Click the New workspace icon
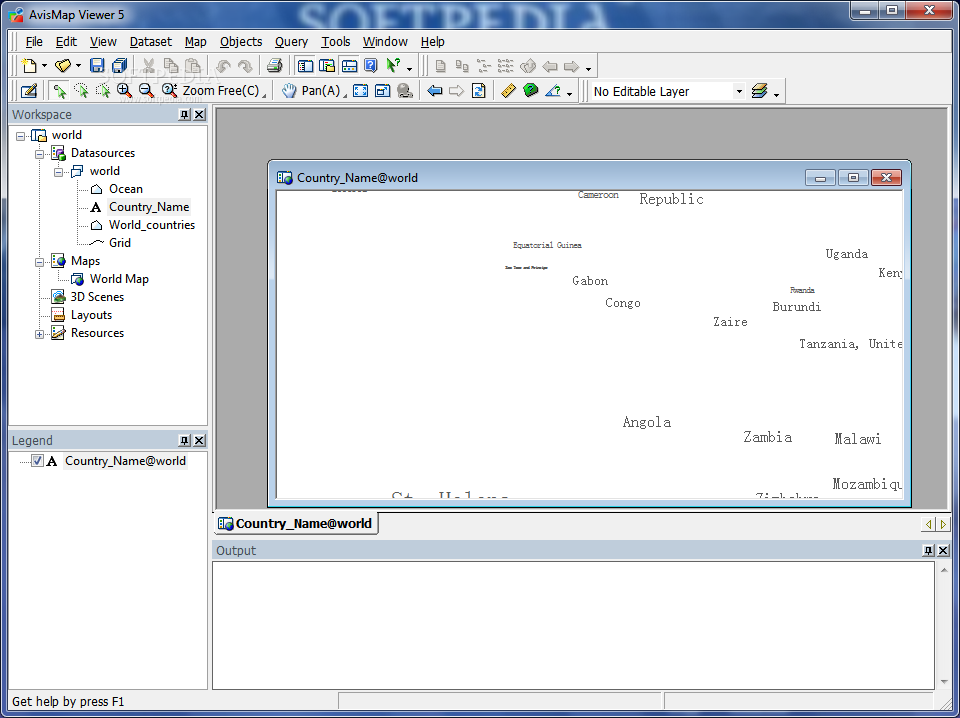This screenshot has height=718, width=960. pyautogui.click(x=29, y=65)
